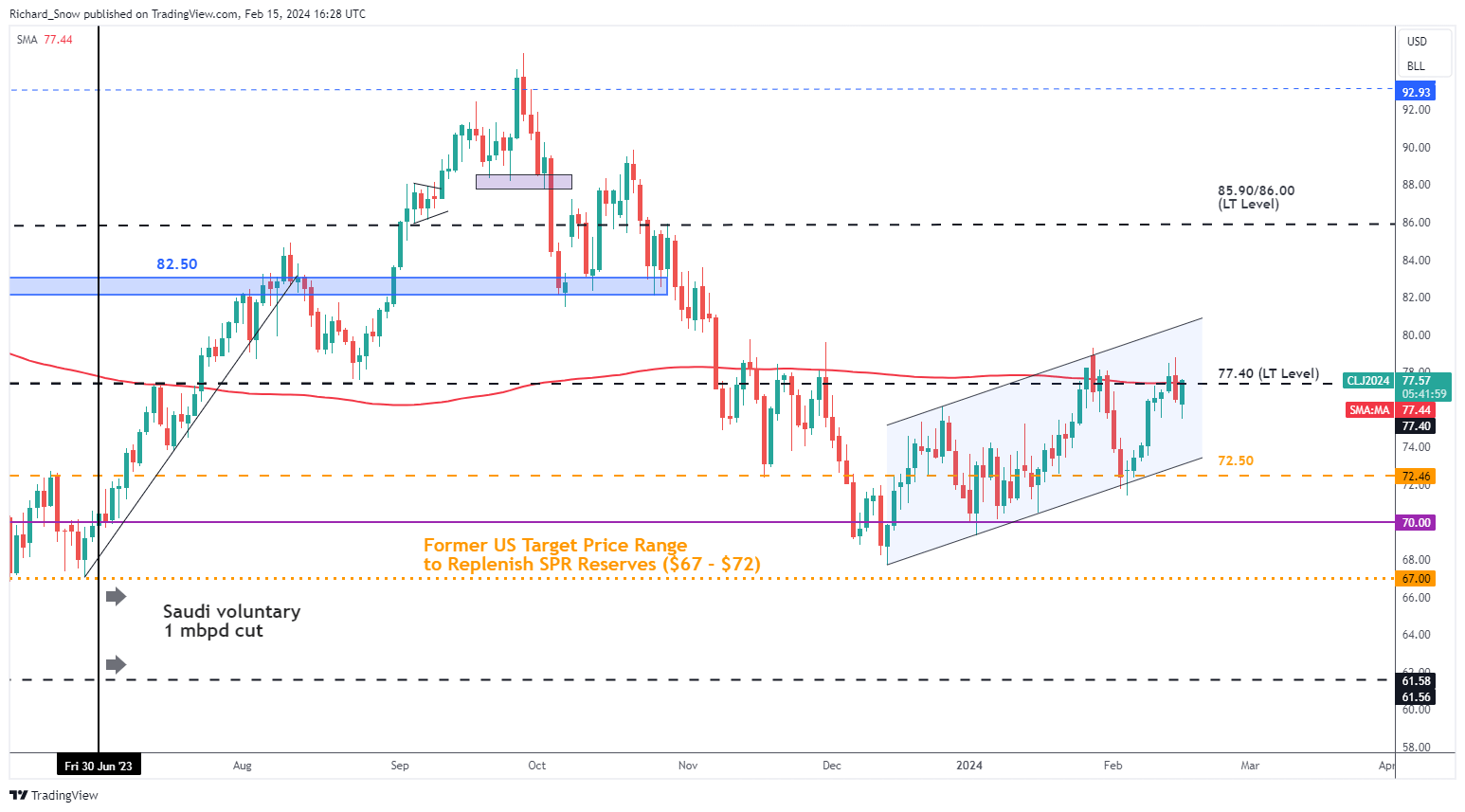The image size is (1465, 812).
Task: Click the 05:41:59 countdown timer label
Action: tap(1423, 394)
